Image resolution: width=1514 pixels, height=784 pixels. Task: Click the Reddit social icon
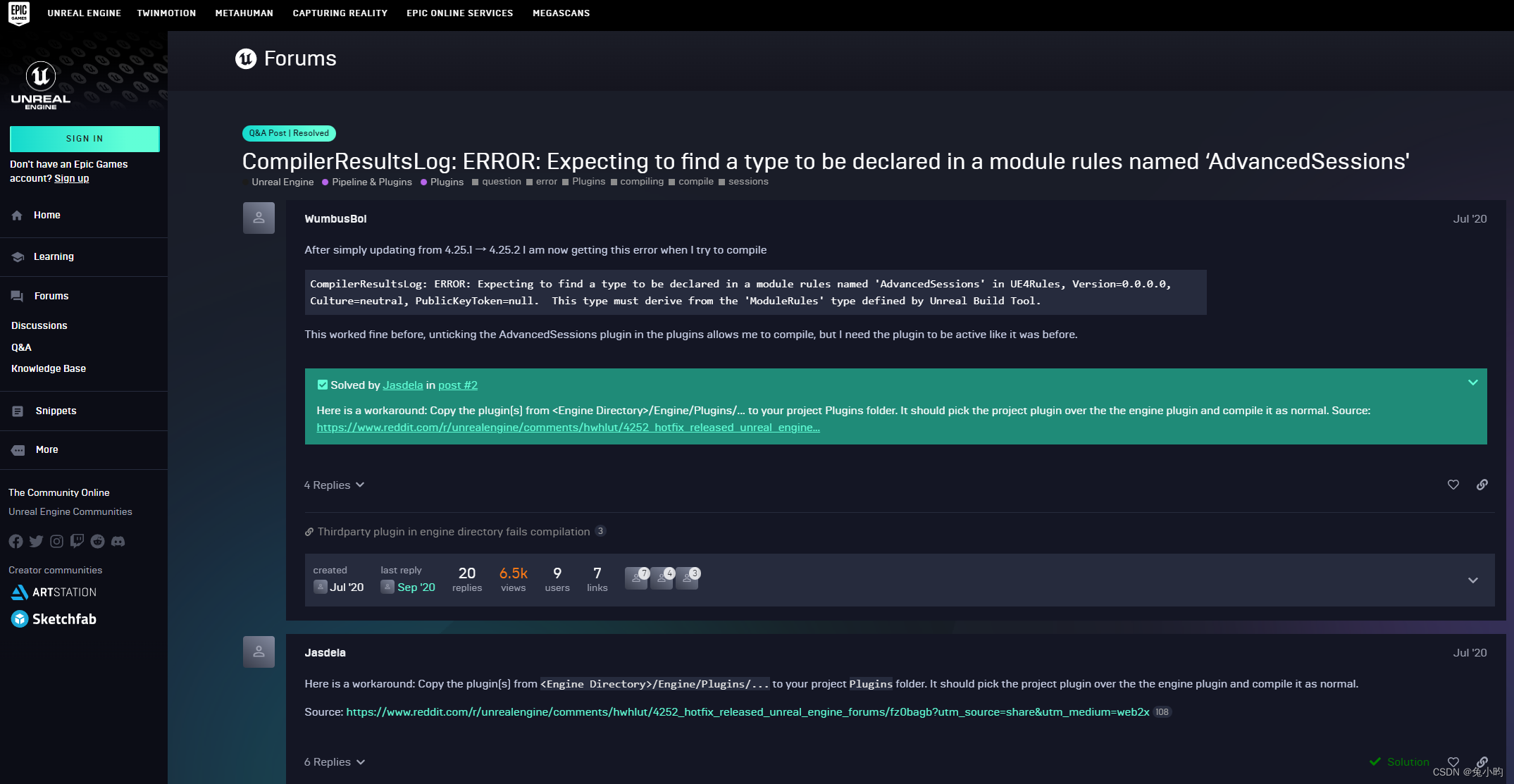[x=97, y=541]
